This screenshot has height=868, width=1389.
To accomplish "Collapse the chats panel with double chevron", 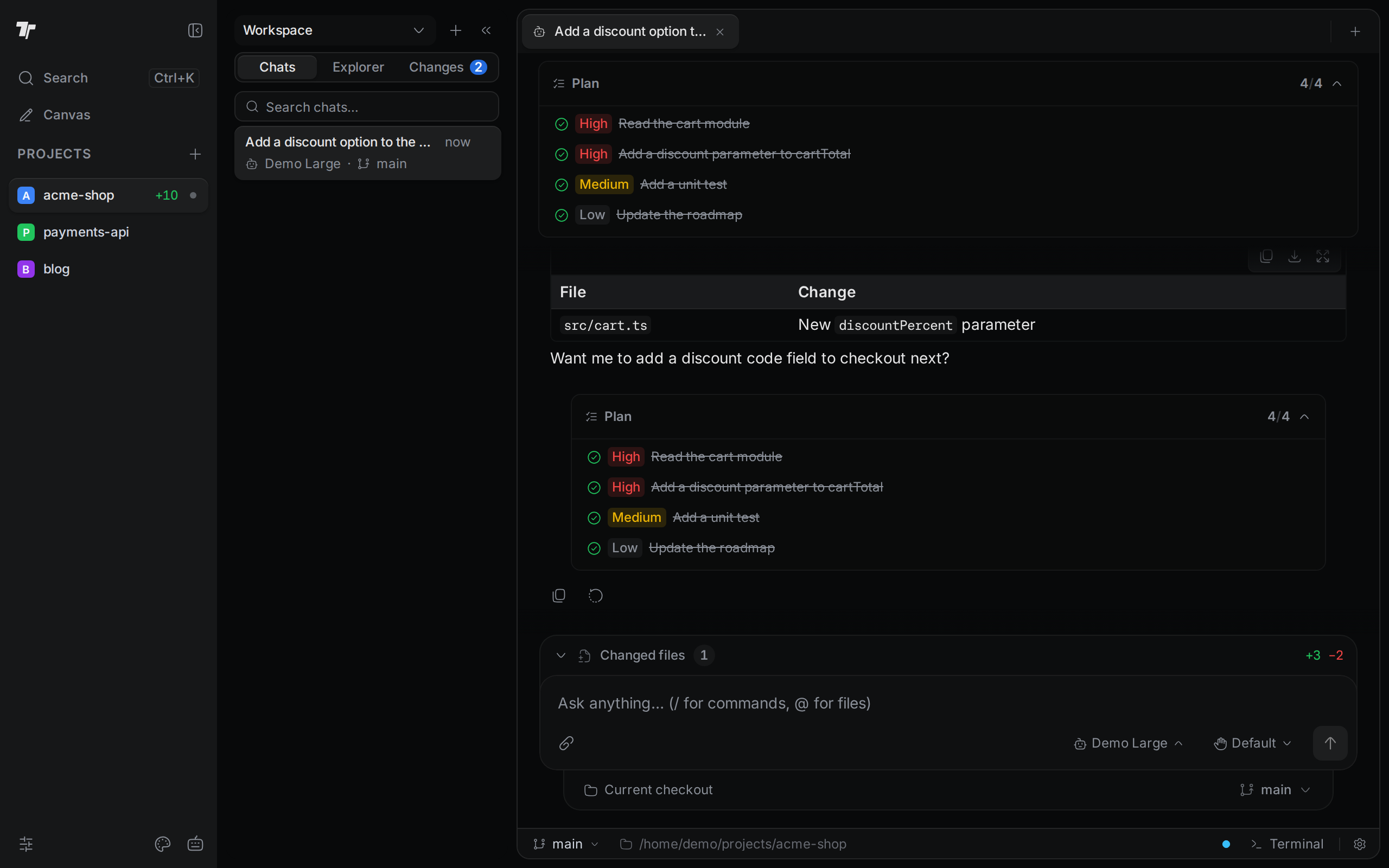I will 486,30.
